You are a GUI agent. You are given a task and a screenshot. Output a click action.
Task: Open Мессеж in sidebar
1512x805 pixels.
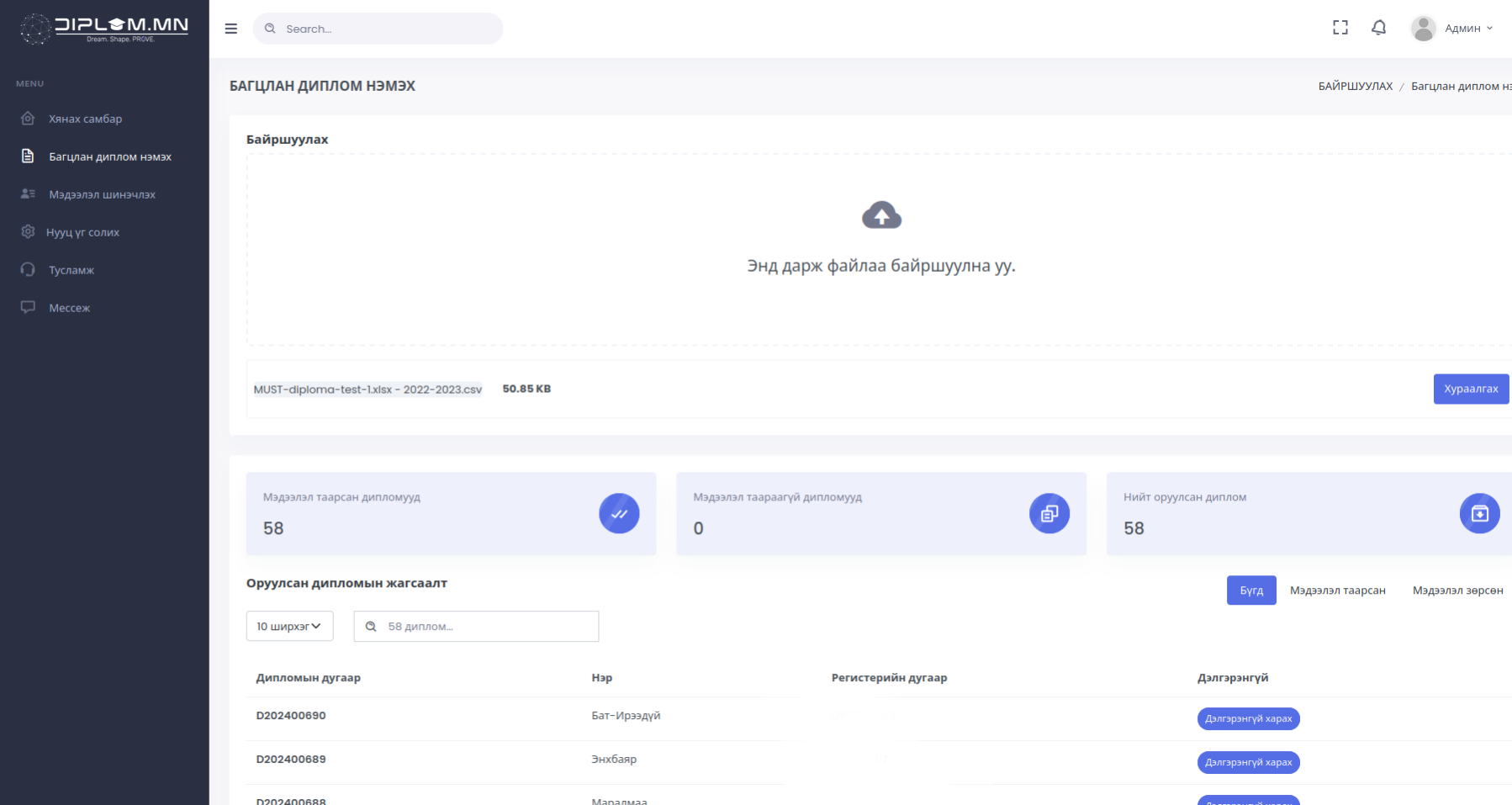pos(69,308)
